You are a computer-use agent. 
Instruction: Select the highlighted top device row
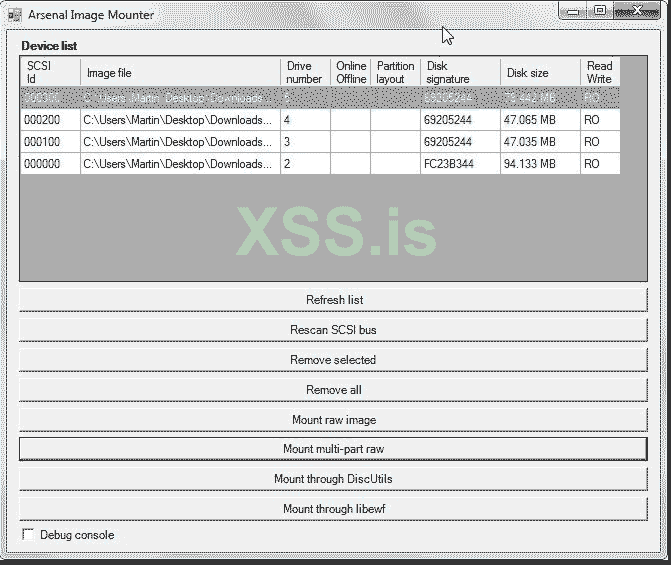(x=320, y=98)
